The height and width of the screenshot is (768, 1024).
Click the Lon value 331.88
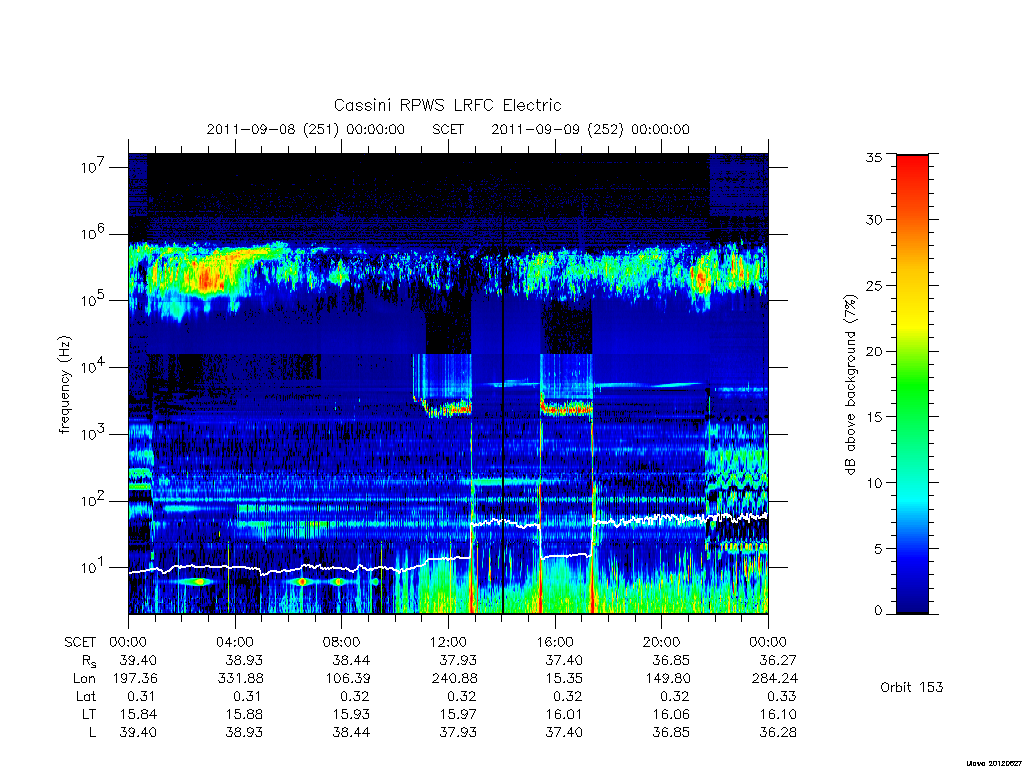(x=240, y=679)
